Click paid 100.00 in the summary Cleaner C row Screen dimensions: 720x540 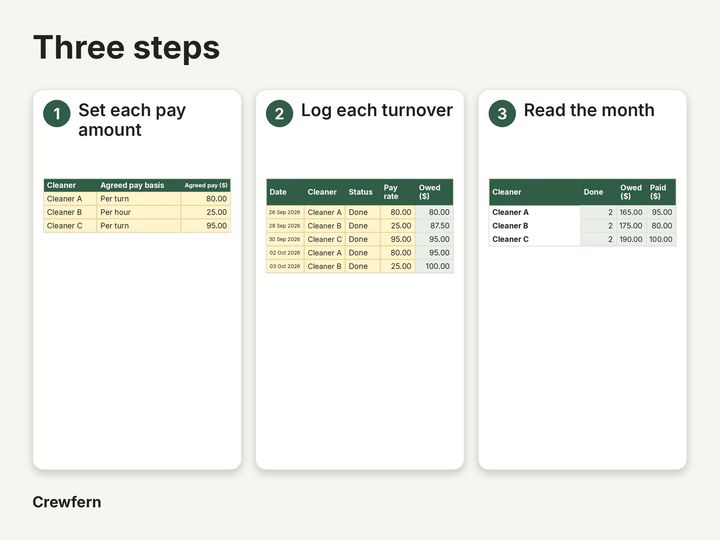[x=661, y=239]
